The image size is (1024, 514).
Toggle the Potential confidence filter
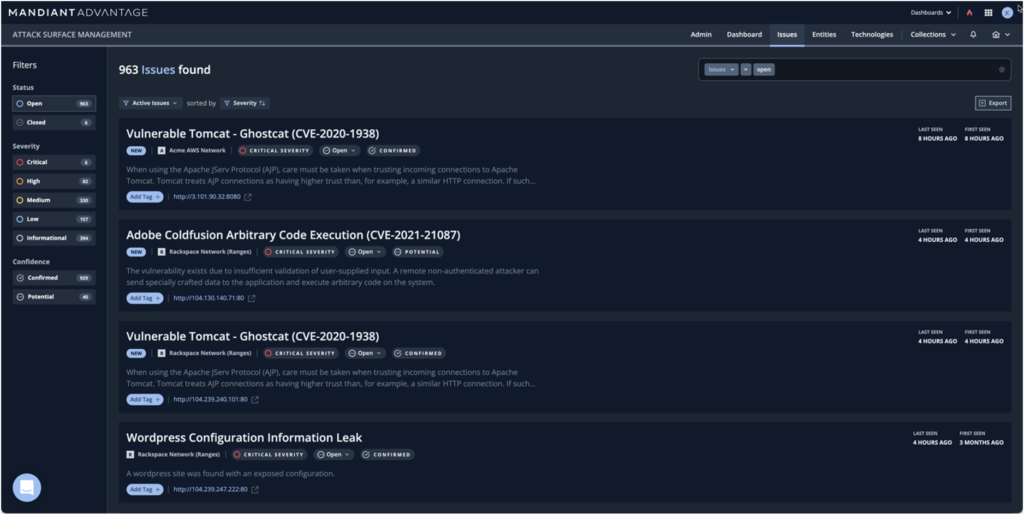tap(54, 297)
